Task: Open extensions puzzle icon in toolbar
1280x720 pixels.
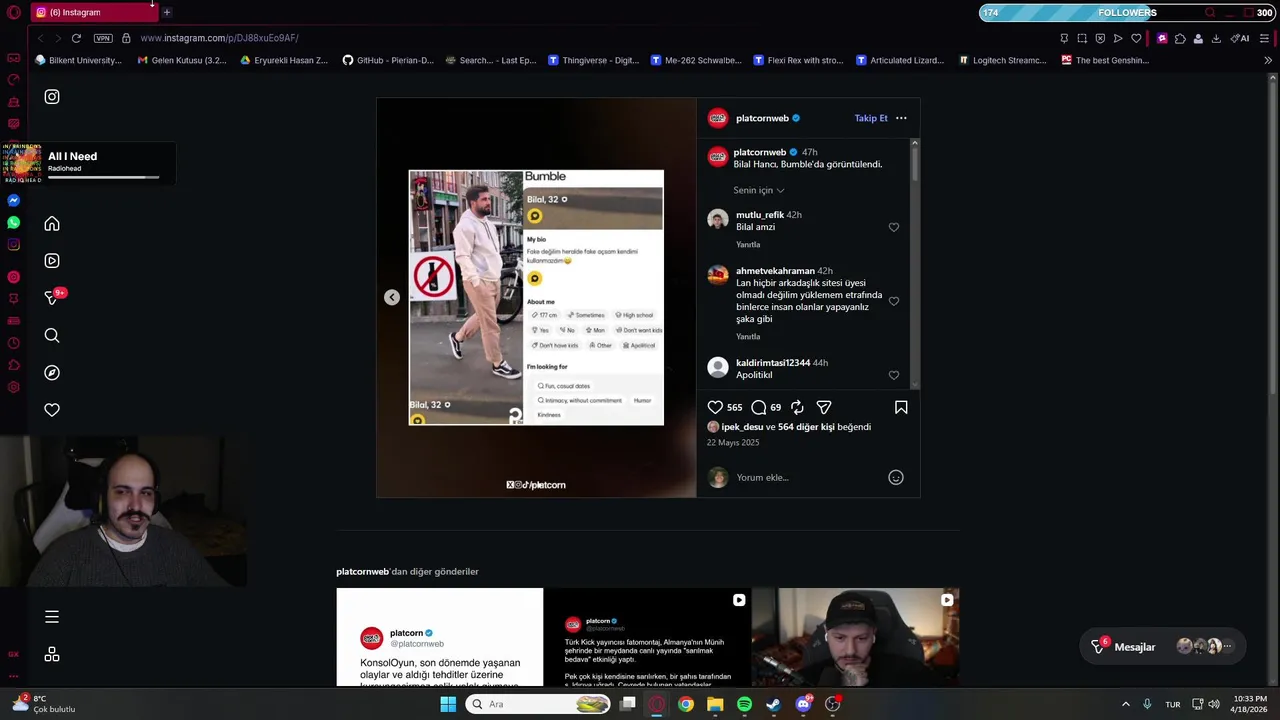Action: pos(1180,38)
